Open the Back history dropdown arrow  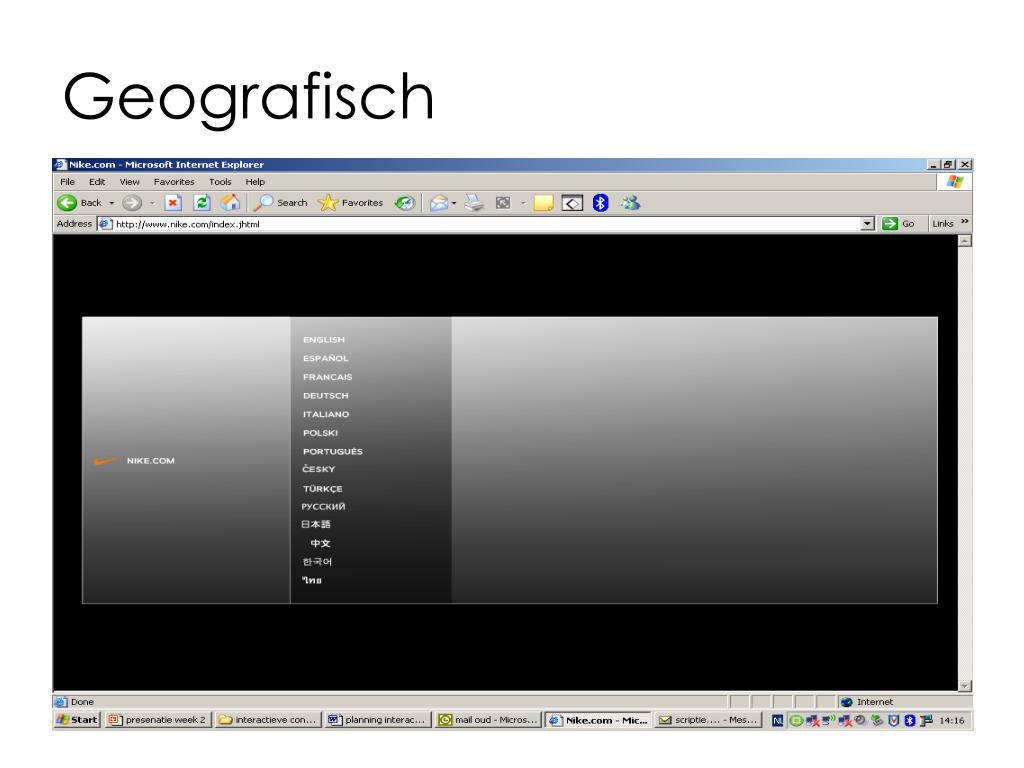(112, 203)
